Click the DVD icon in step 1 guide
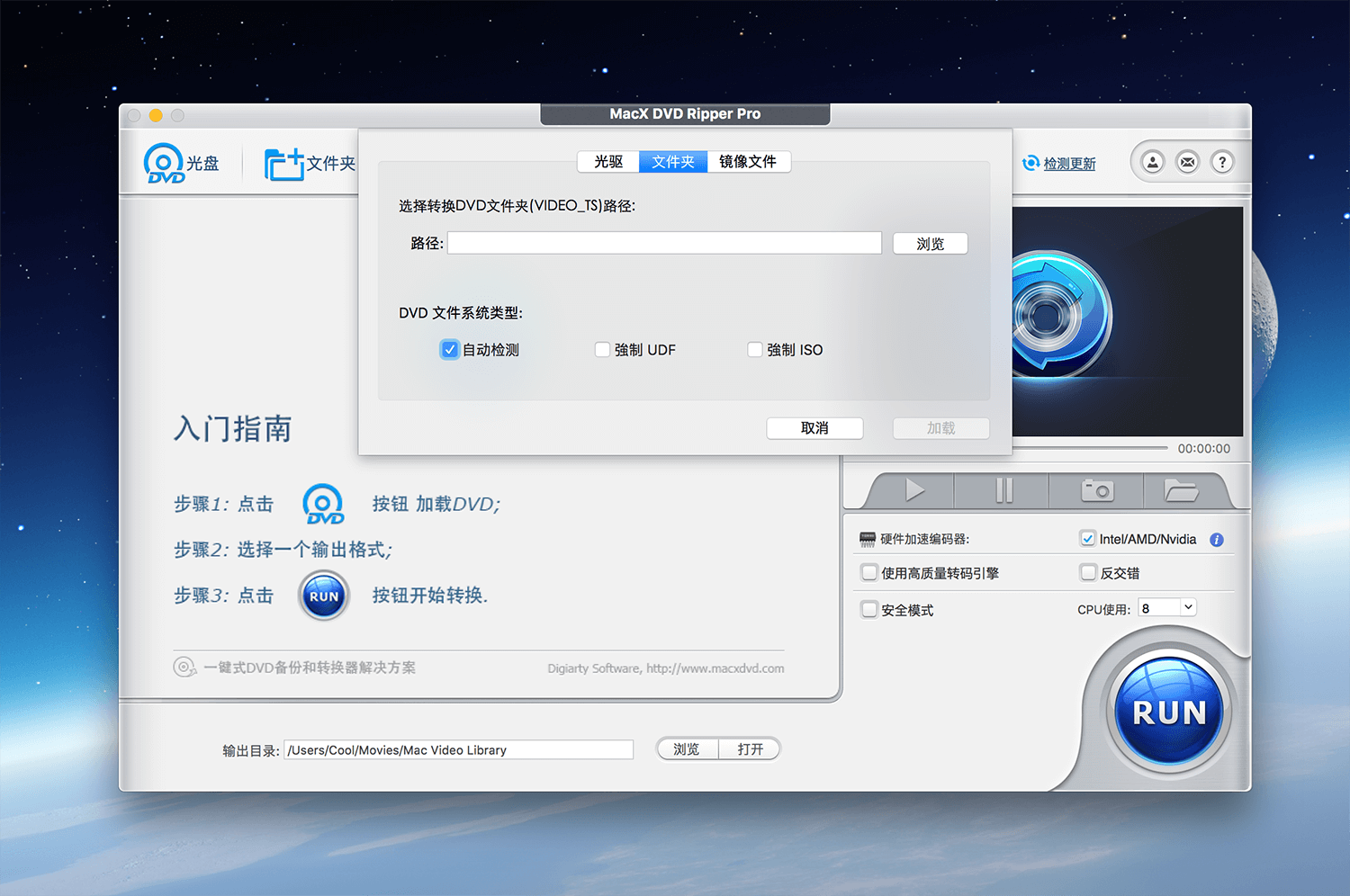This screenshot has width=1350, height=896. [323, 504]
